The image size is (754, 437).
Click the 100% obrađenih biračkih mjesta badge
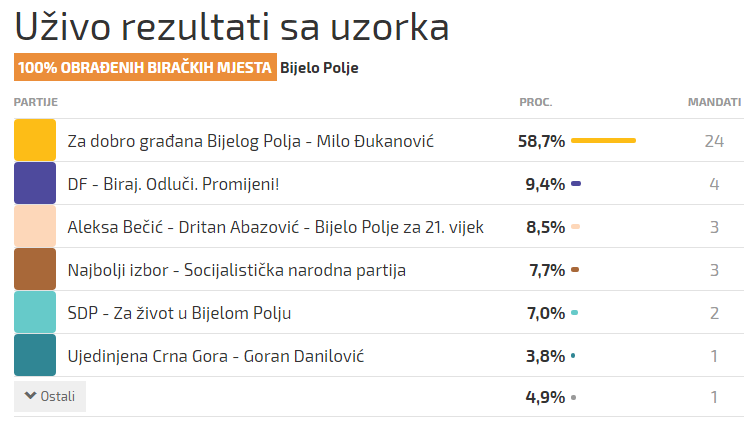pos(145,68)
